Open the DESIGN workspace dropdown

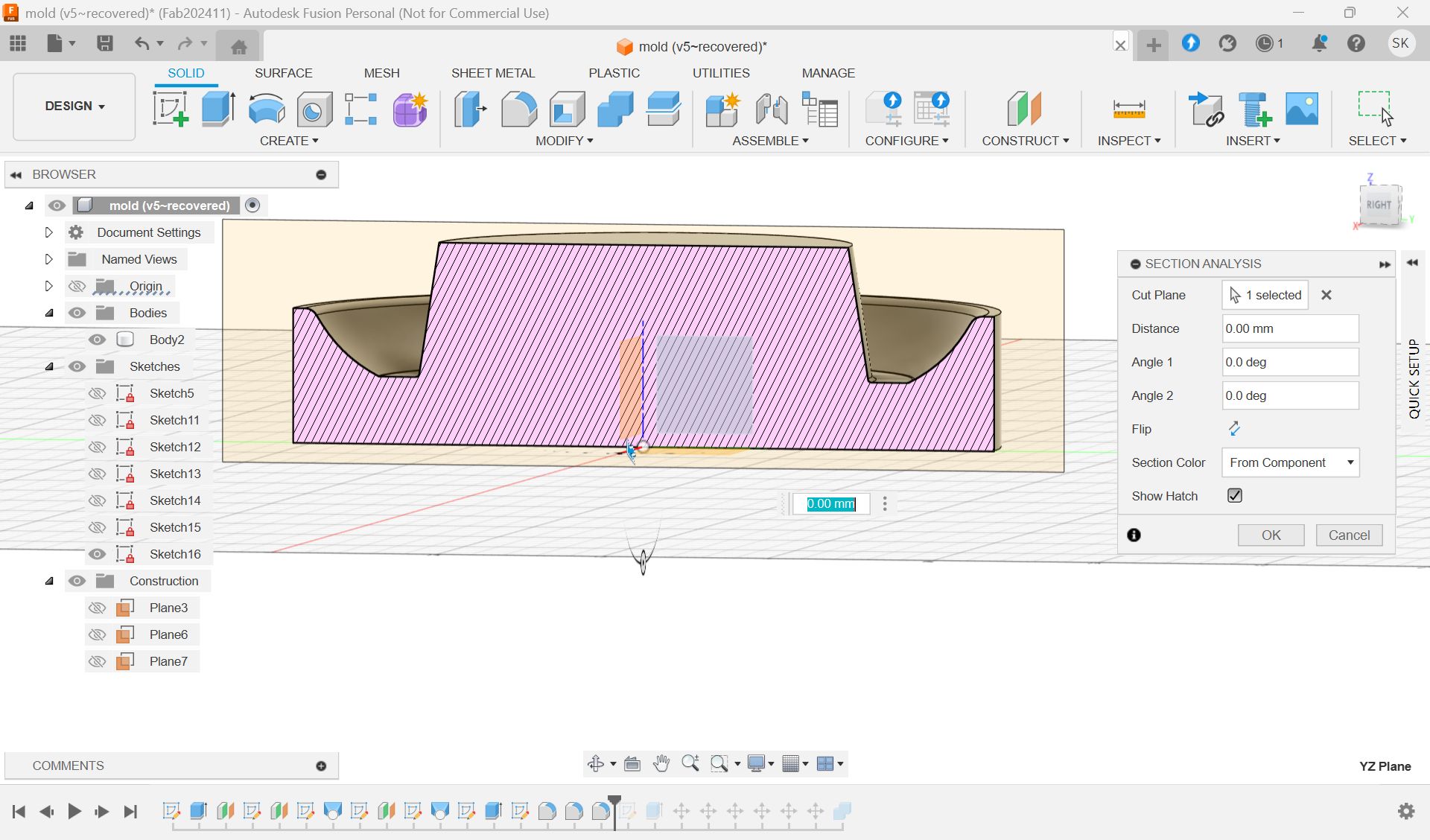click(74, 106)
